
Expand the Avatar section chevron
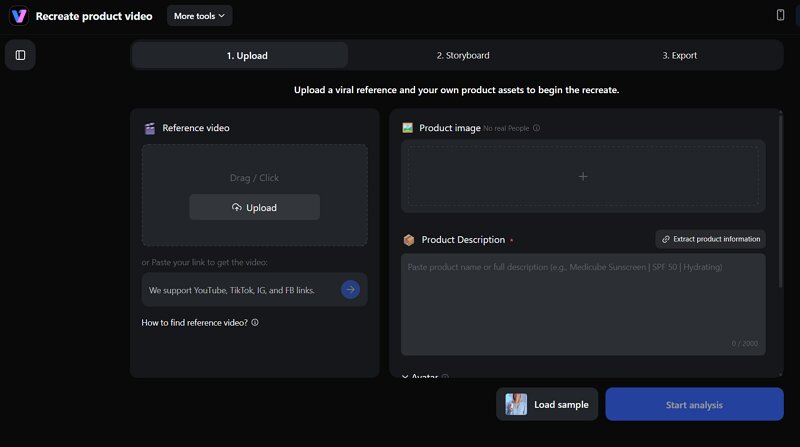coord(405,377)
